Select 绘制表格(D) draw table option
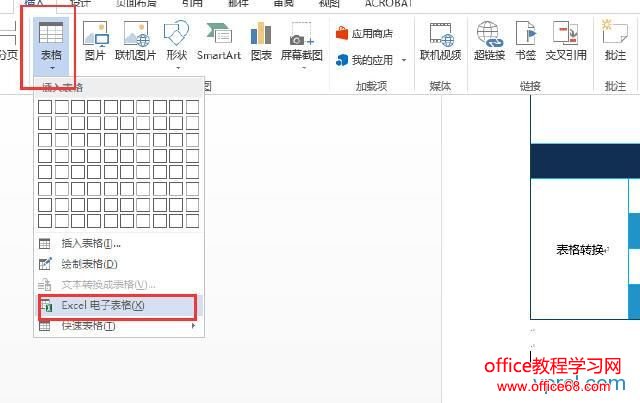The width and height of the screenshot is (640, 403). coord(118,264)
